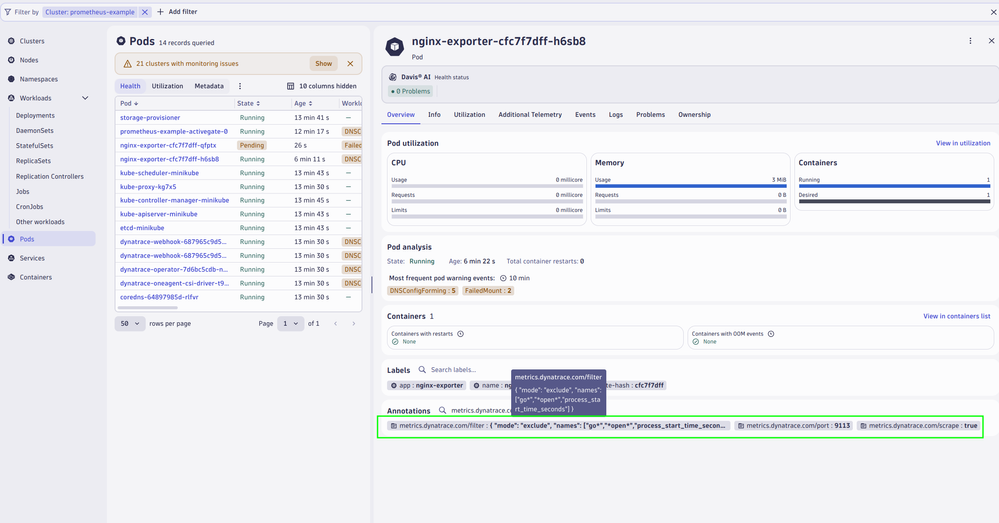The image size is (999, 523).
Task: Open the Events tab
Action: point(585,115)
